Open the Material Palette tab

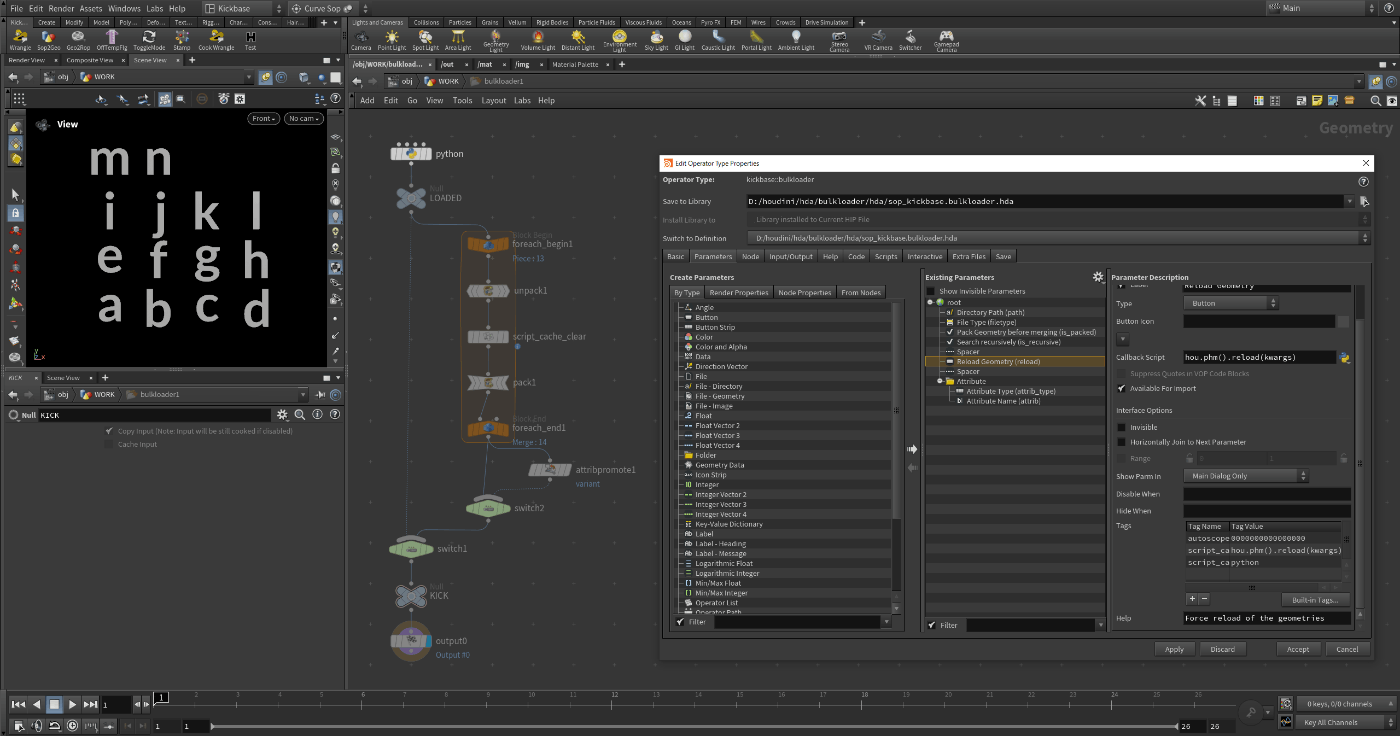point(575,64)
